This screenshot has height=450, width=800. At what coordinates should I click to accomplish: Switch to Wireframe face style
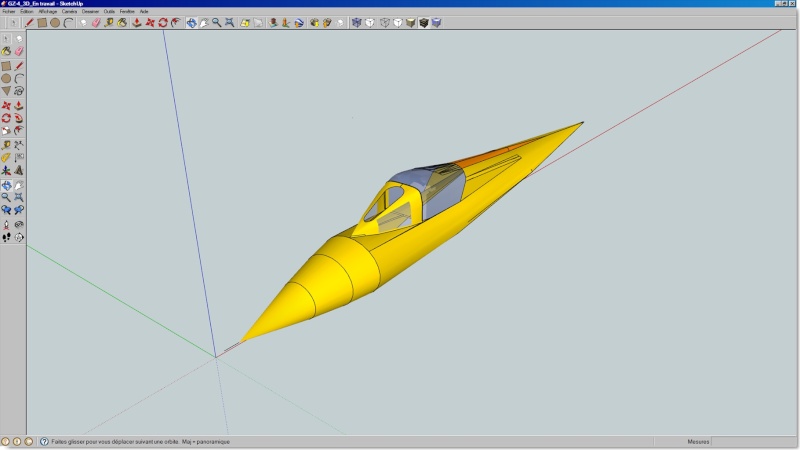[385, 22]
